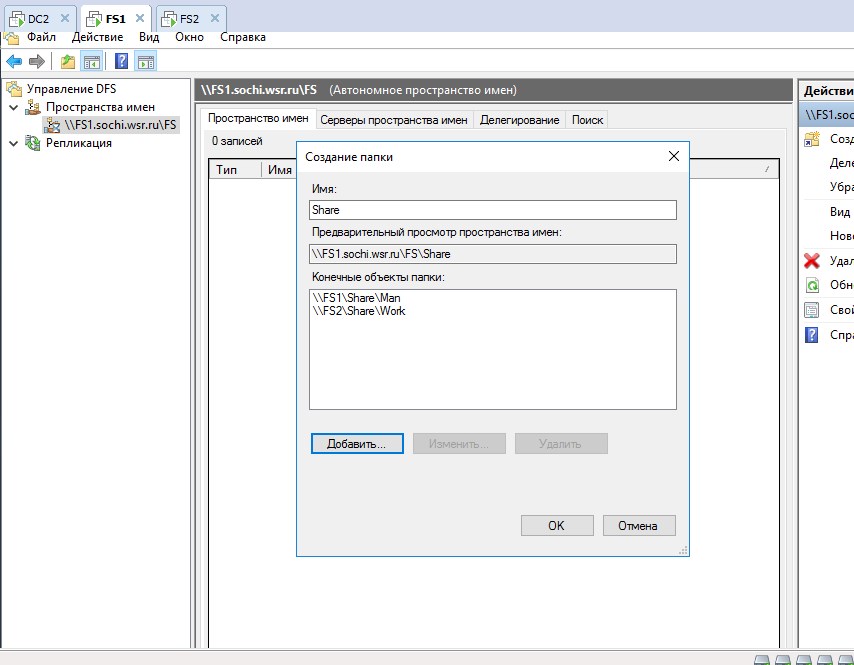Close the FS2 VM tab
Viewport: 854px width, 665px height.
[x=215, y=18]
